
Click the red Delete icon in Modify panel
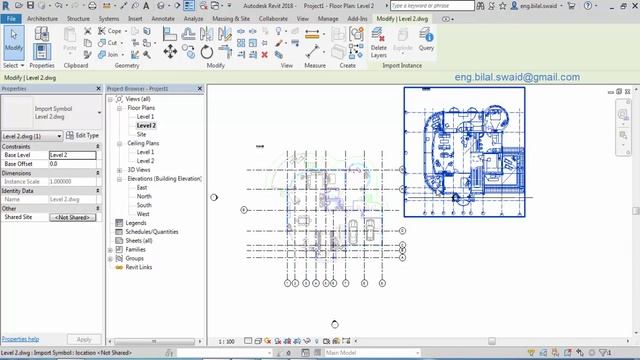coord(264,55)
